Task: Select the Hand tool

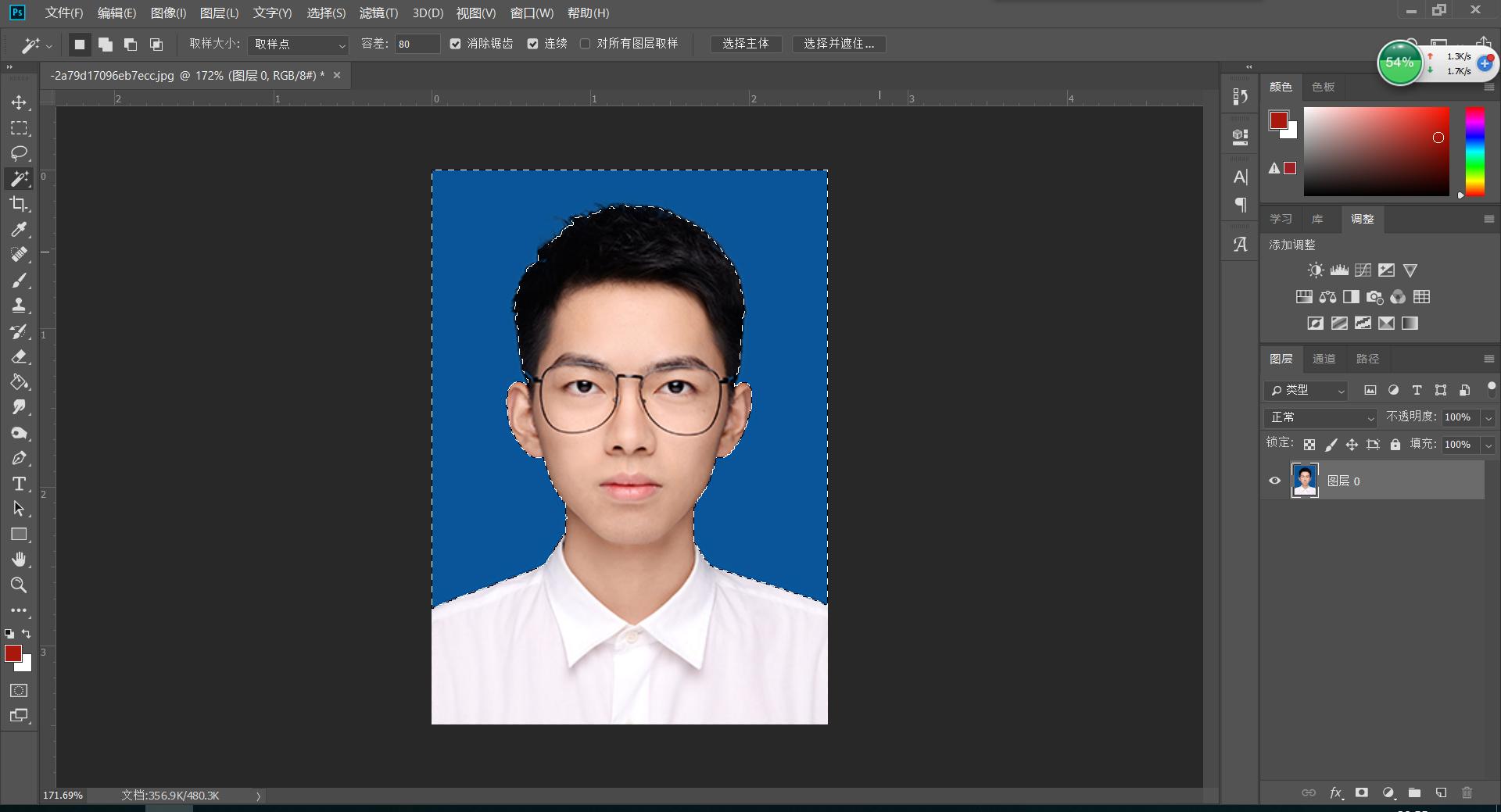Action: 19,560
